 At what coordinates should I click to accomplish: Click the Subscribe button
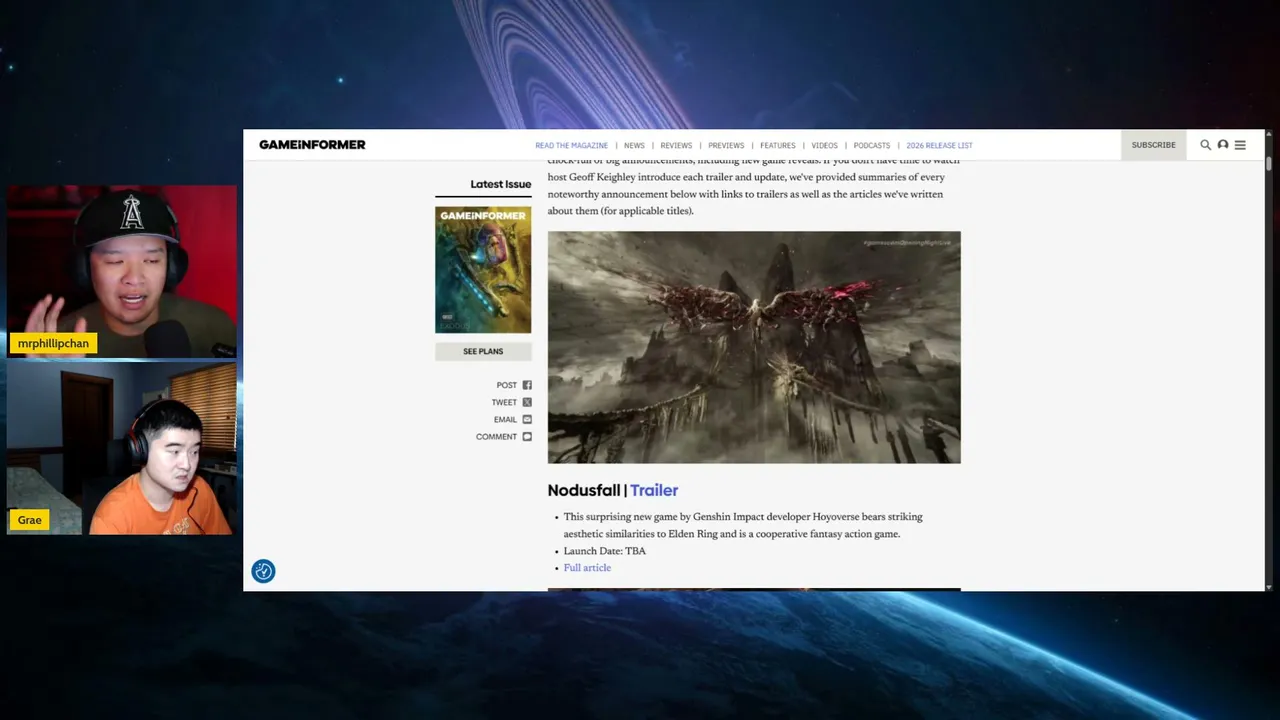[1153, 145]
